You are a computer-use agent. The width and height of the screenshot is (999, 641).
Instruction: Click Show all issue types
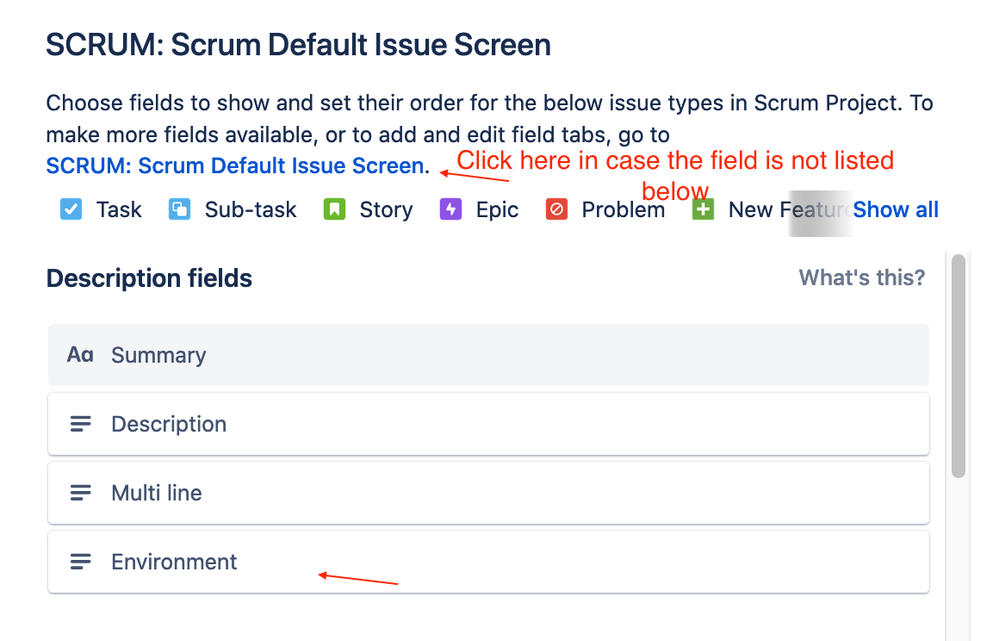[895, 210]
